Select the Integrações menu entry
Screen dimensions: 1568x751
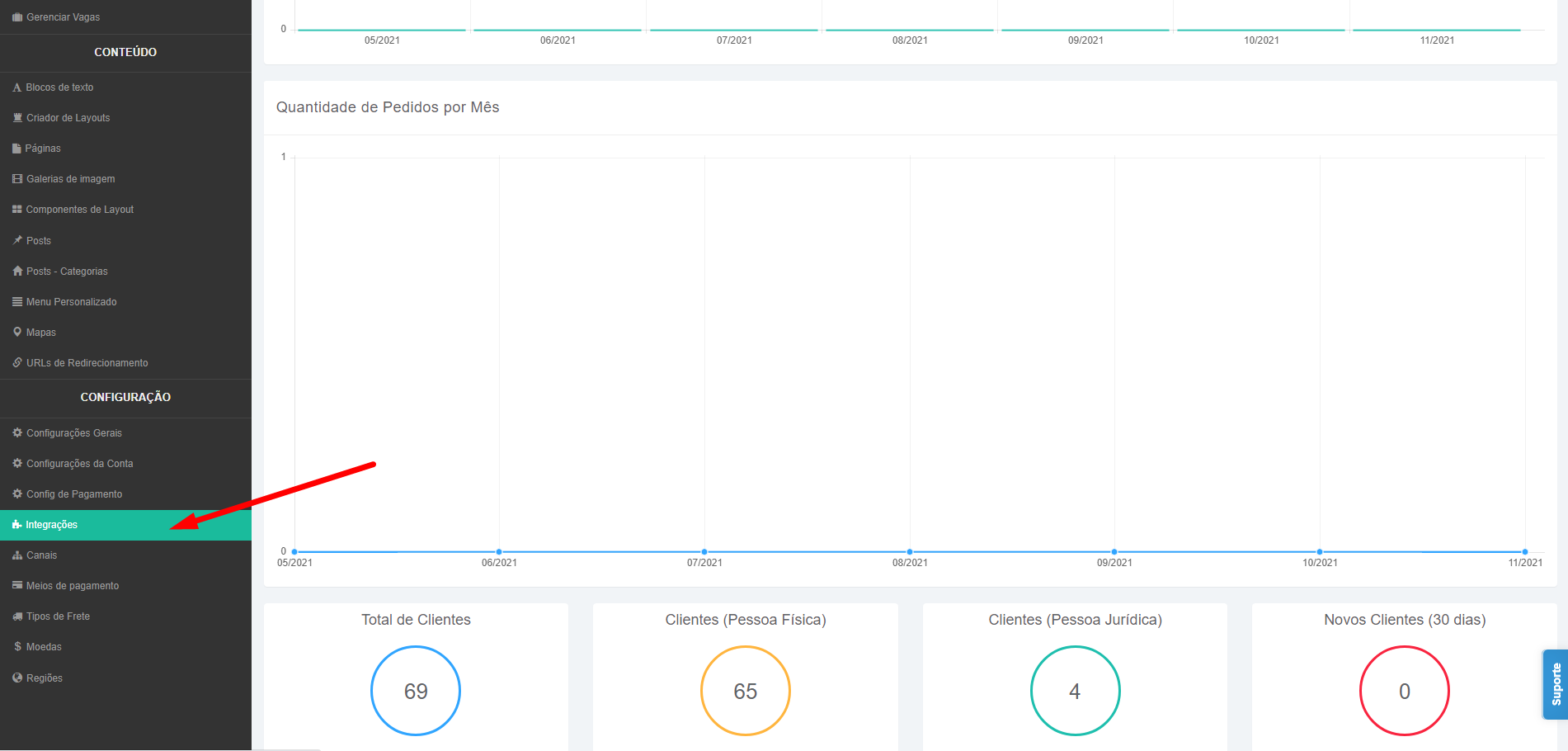[125, 525]
